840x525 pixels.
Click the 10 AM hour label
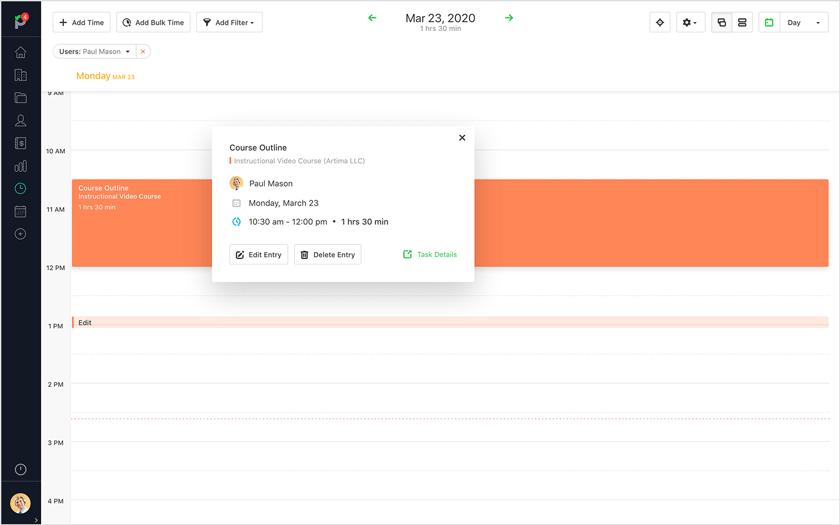pyautogui.click(x=55, y=152)
